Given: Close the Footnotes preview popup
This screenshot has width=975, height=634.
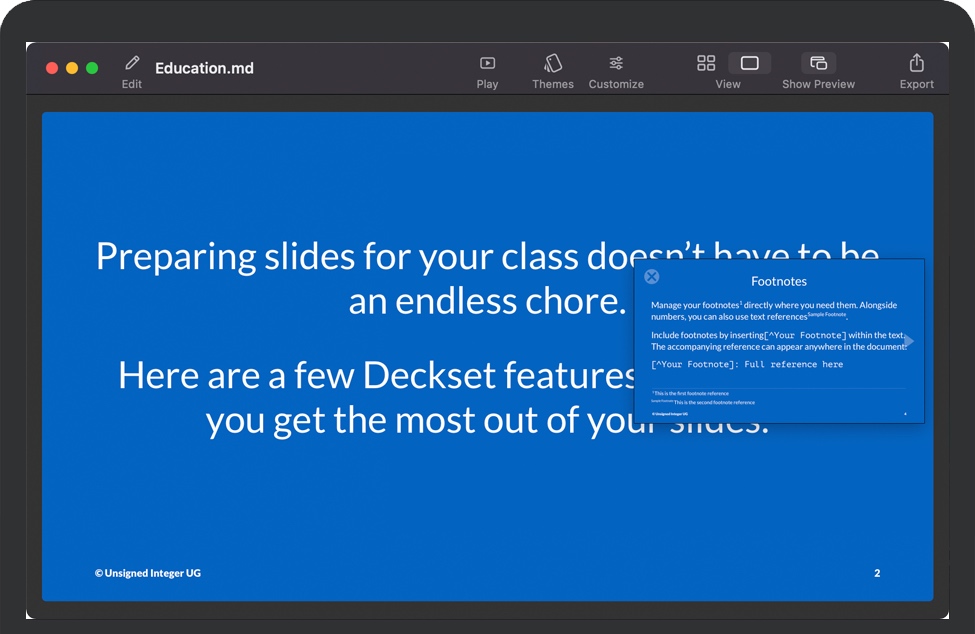Looking at the screenshot, I should 652,277.
